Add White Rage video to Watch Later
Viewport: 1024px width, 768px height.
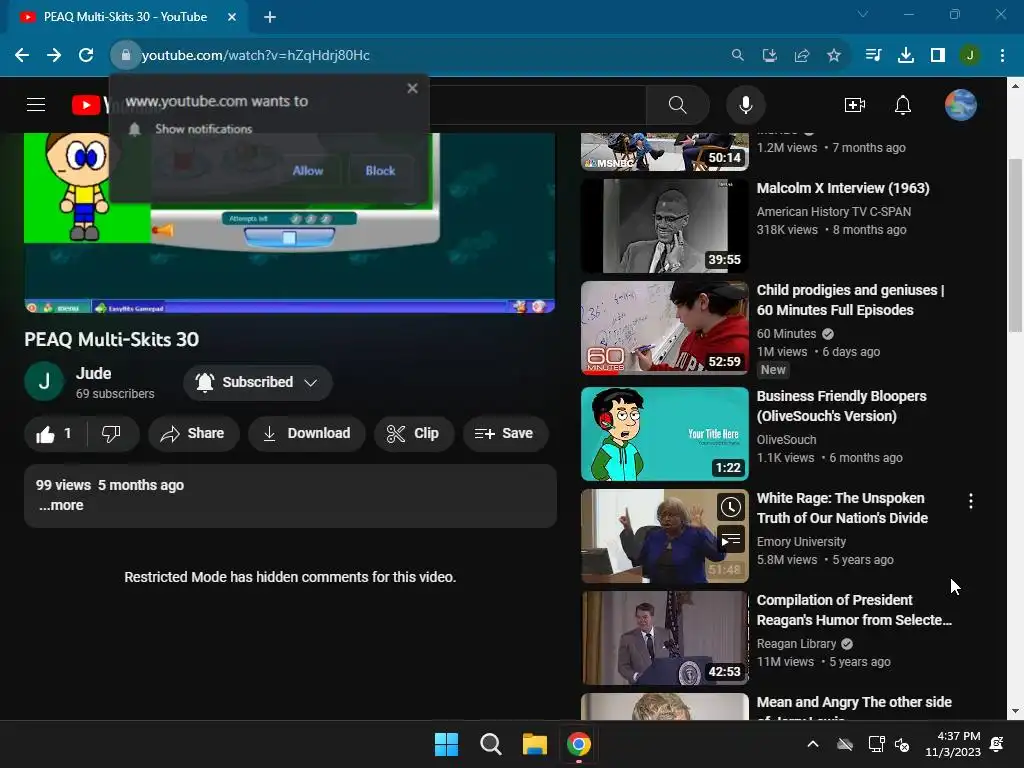tap(731, 507)
